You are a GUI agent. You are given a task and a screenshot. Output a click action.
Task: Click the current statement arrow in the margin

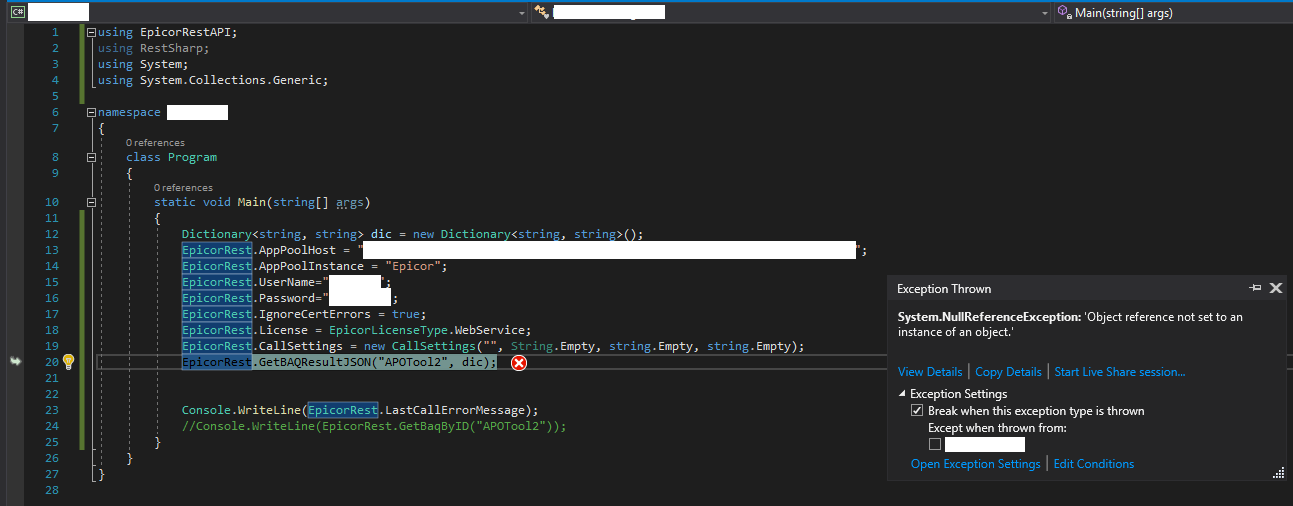[x=15, y=362]
